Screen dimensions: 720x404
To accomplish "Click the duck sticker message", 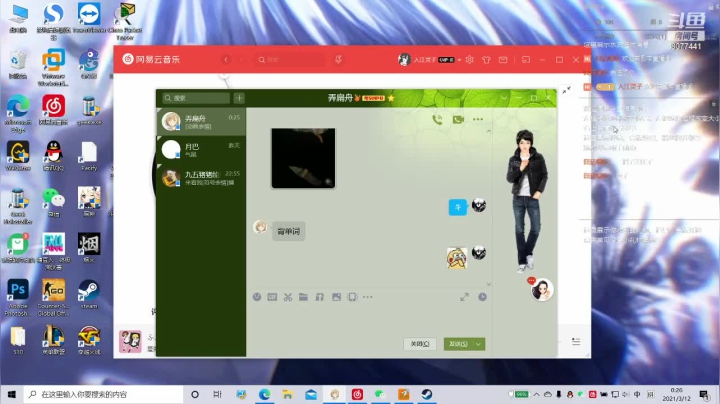I will tap(457, 258).
